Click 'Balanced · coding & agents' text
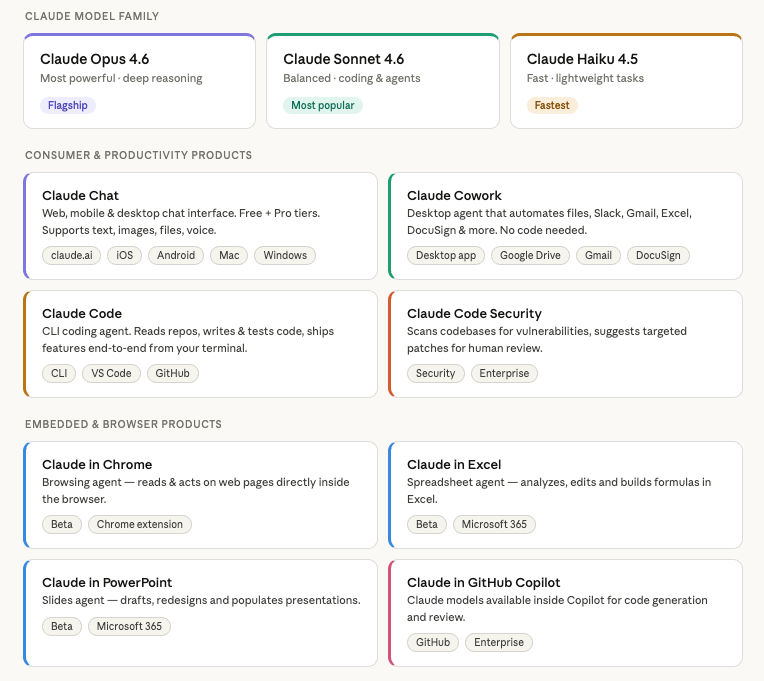764x681 pixels. pos(351,78)
